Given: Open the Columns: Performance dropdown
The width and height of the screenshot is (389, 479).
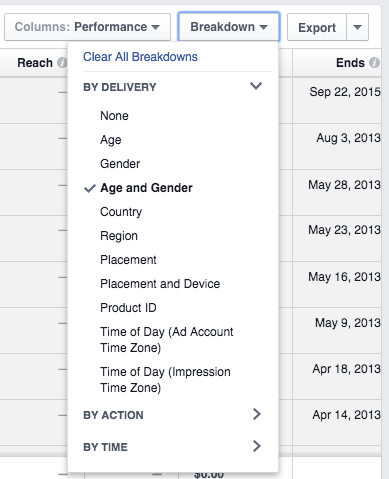Looking at the screenshot, I should (x=87, y=27).
